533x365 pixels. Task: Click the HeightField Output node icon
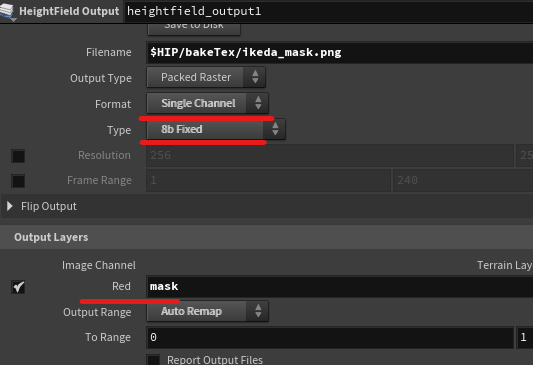7,11
